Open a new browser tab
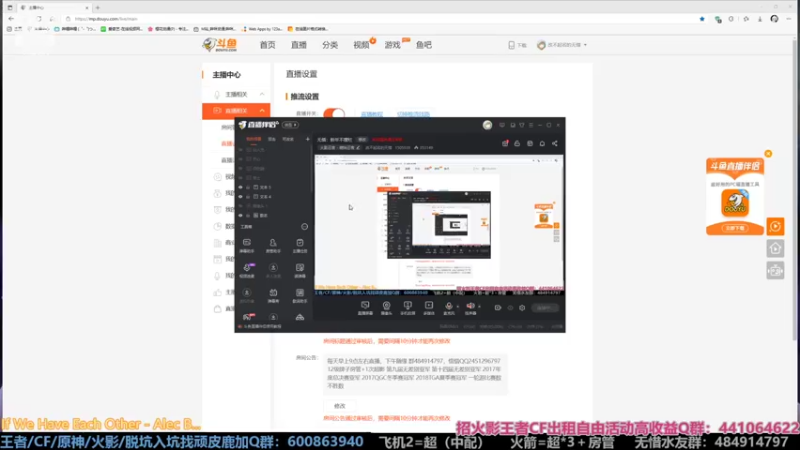Image resolution: width=800 pixels, height=450 pixels. pyautogui.click(x=97, y=8)
